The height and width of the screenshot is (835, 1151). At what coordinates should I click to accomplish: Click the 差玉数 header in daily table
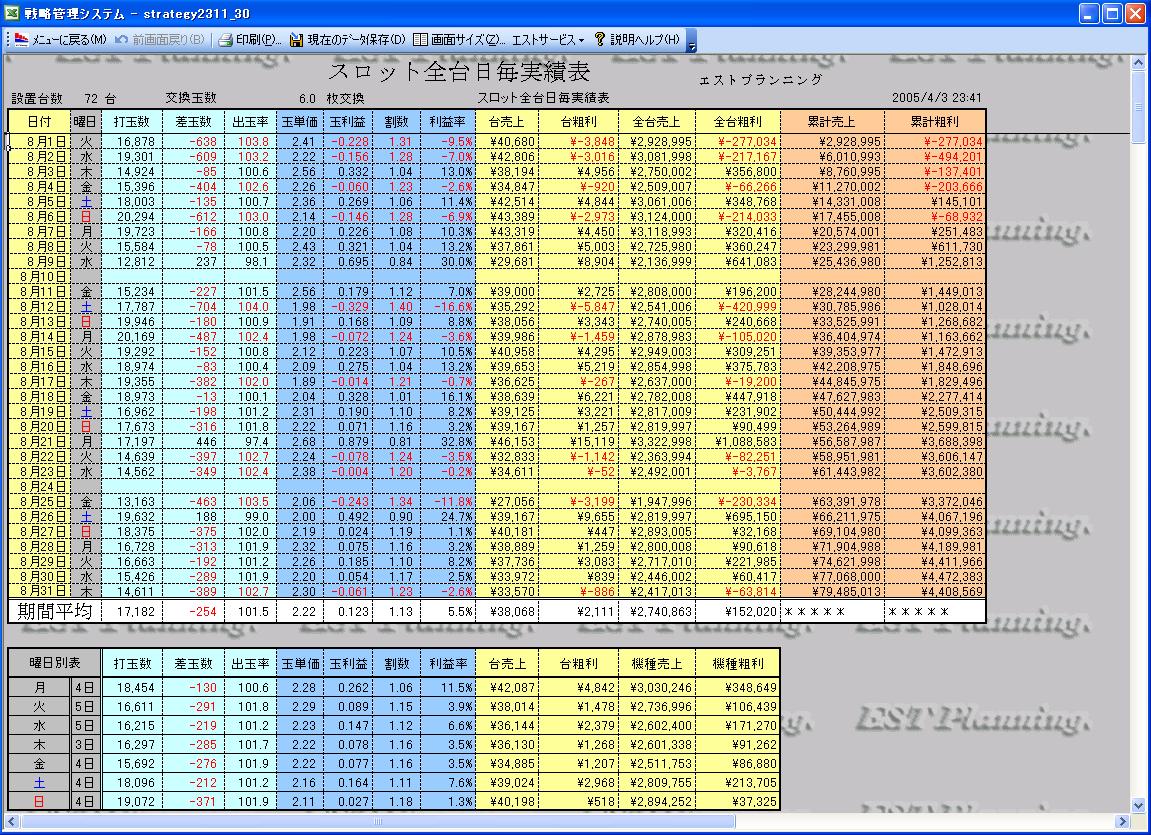[194, 122]
